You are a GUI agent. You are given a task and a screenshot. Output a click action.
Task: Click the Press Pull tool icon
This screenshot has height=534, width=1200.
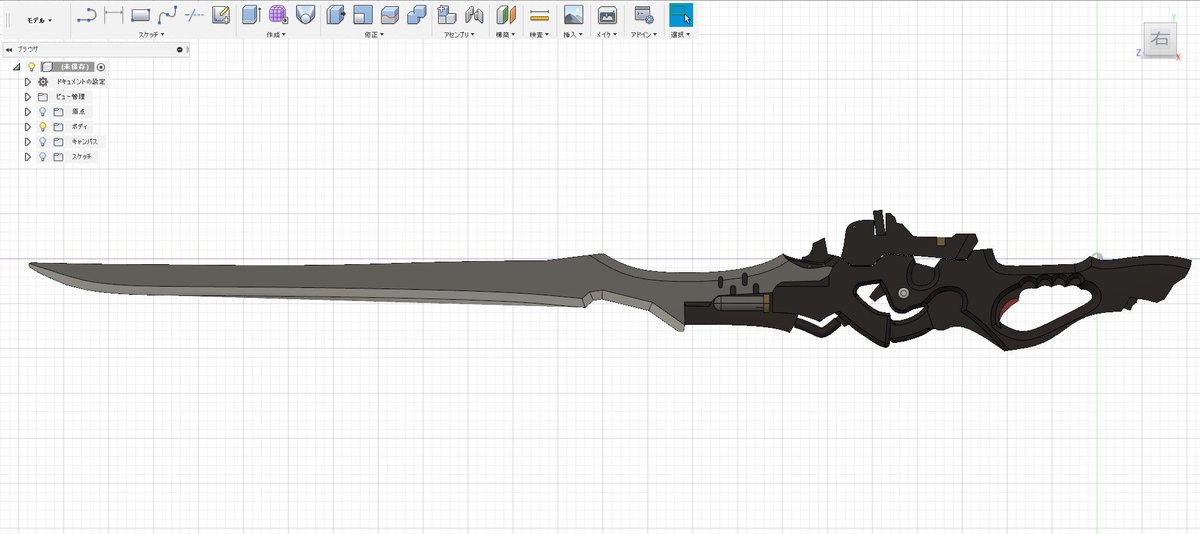(x=336, y=14)
